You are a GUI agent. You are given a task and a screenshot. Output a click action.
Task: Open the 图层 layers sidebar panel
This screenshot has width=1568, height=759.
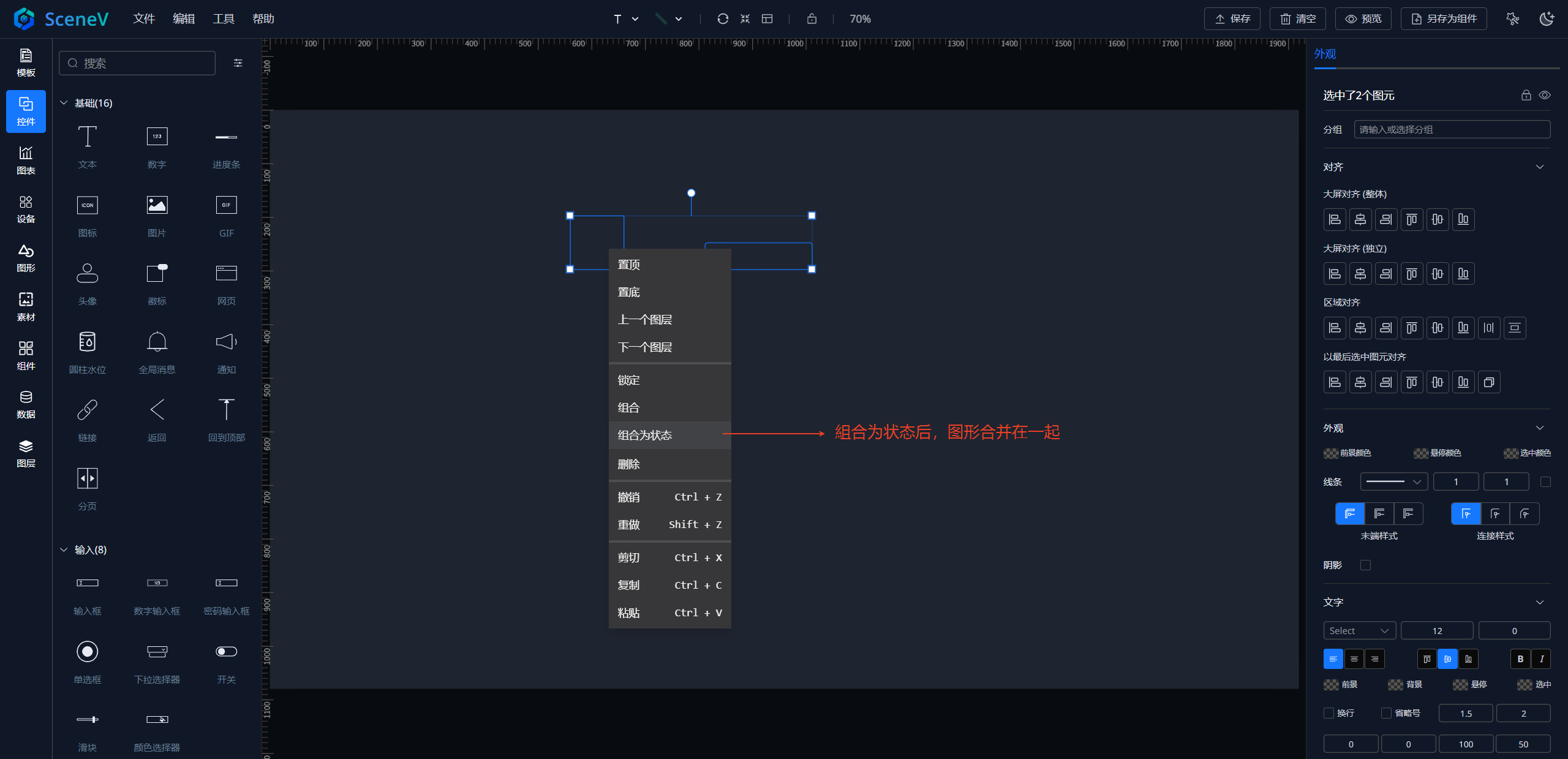pyautogui.click(x=26, y=453)
